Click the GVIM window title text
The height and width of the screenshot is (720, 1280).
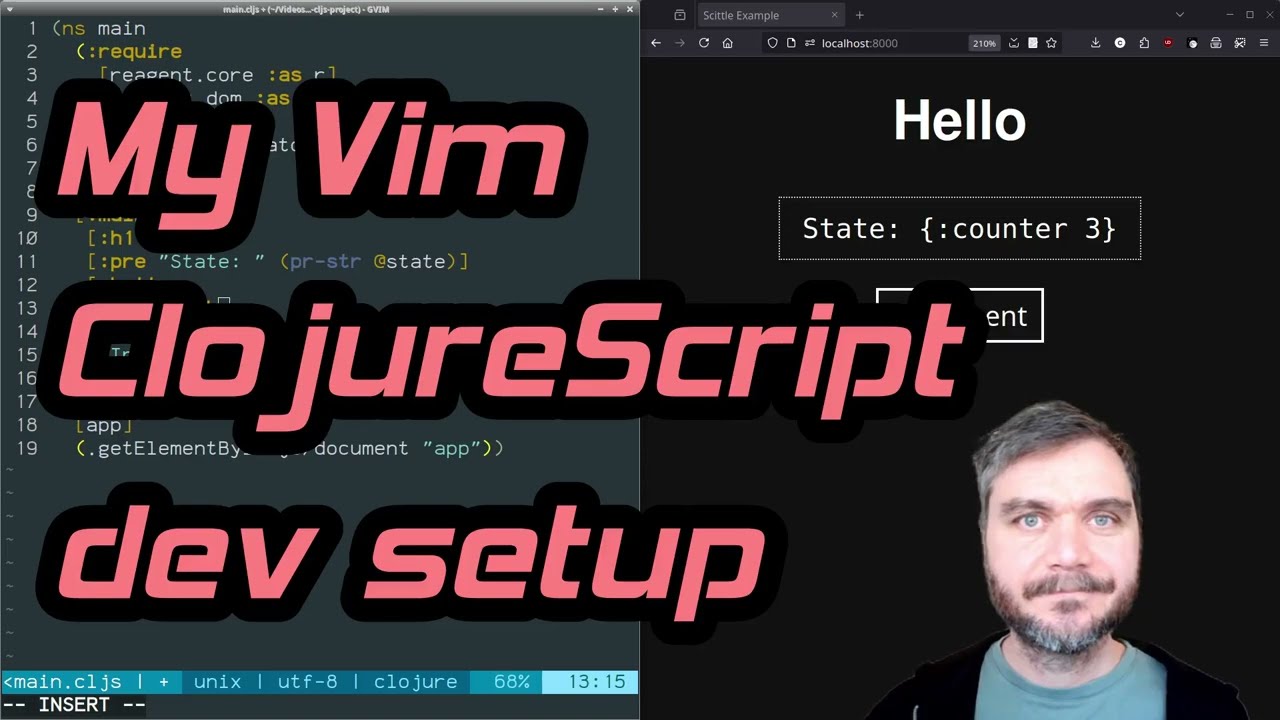click(x=306, y=9)
